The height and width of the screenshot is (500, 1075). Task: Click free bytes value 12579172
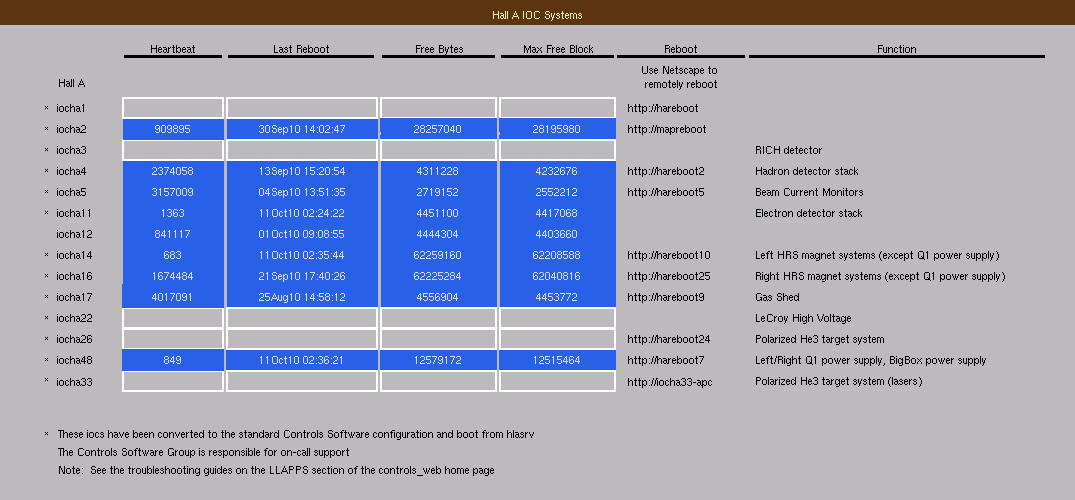(x=438, y=360)
